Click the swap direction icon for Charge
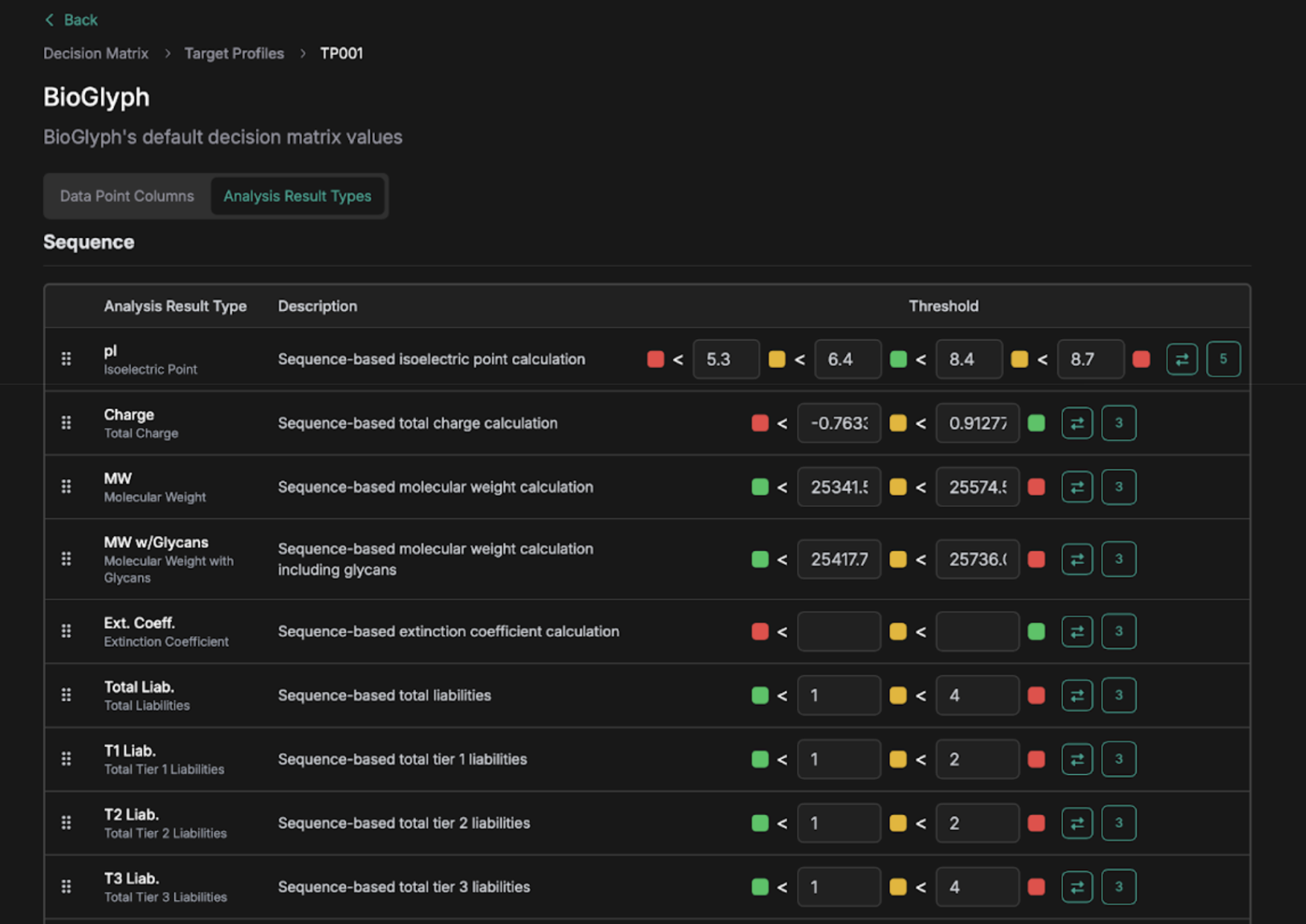This screenshot has height=924, width=1306. point(1076,423)
